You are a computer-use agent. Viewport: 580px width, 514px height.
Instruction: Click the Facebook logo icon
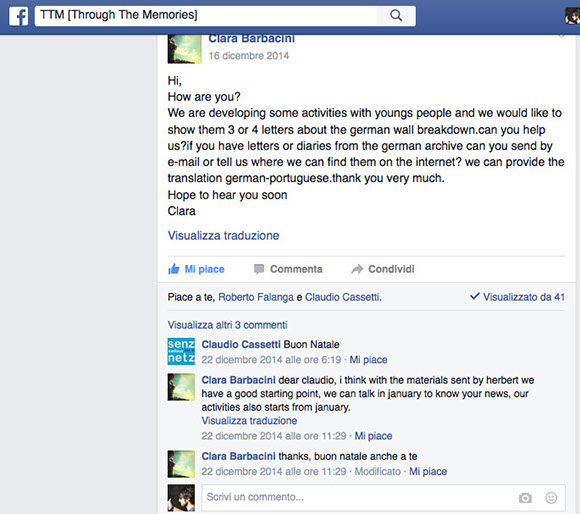point(18,17)
